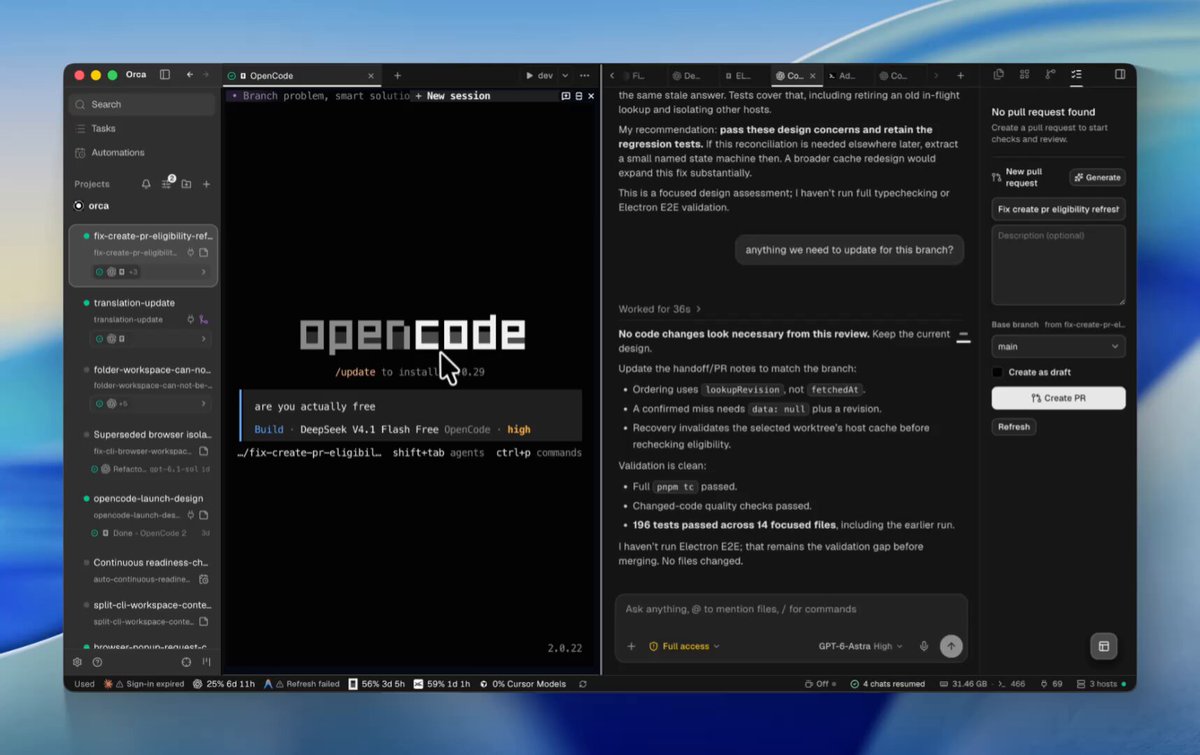The height and width of the screenshot is (755, 1200).
Task: Click the Ask anything chat input
Action: 791,609
